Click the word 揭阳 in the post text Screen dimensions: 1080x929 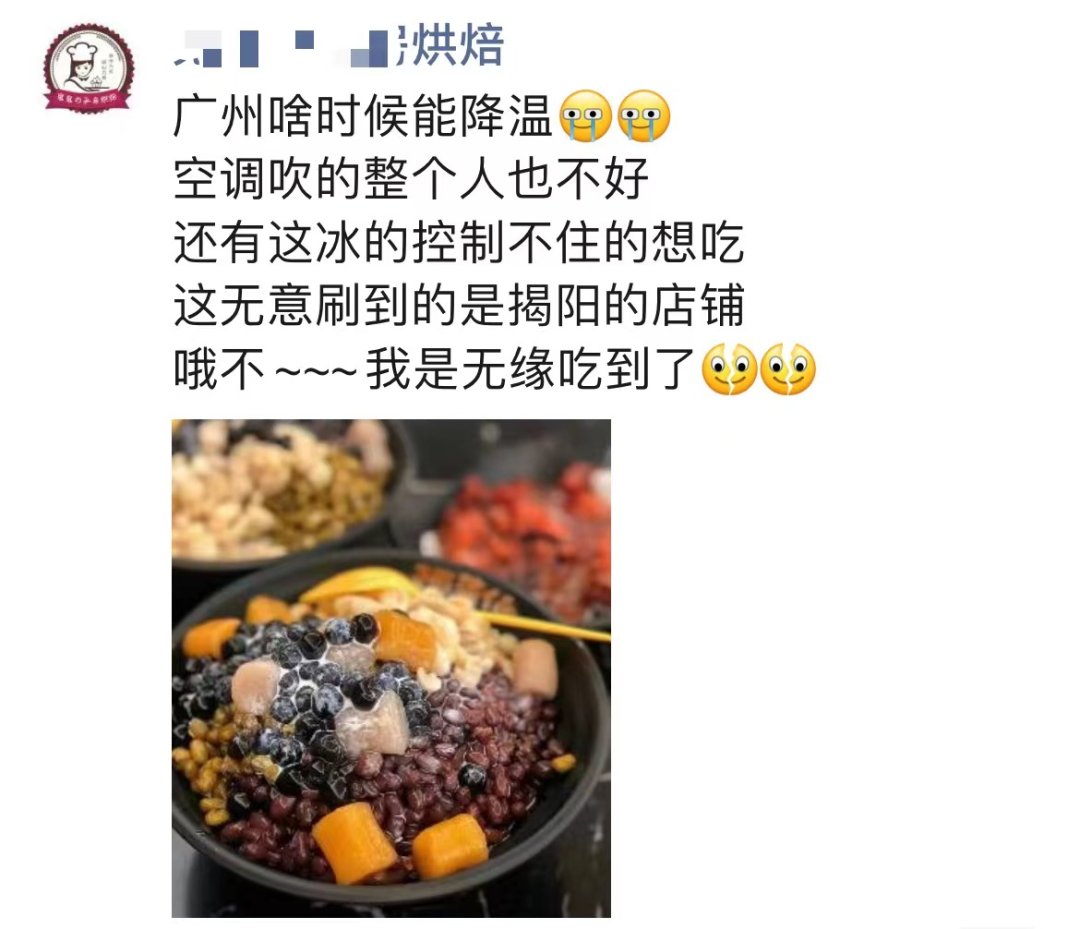pyautogui.click(x=554, y=306)
